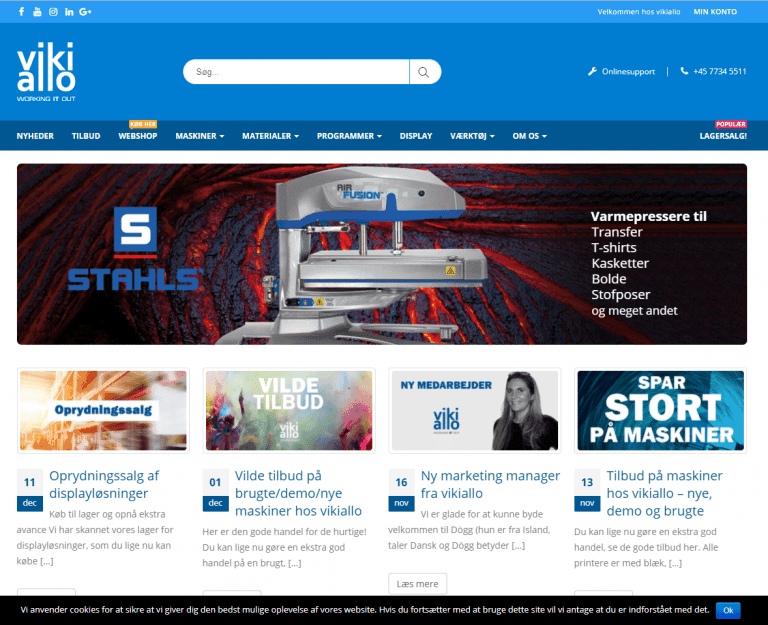Open the WEBSHOP menu item
The height and width of the screenshot is (625, 768).
click(138, 136)
